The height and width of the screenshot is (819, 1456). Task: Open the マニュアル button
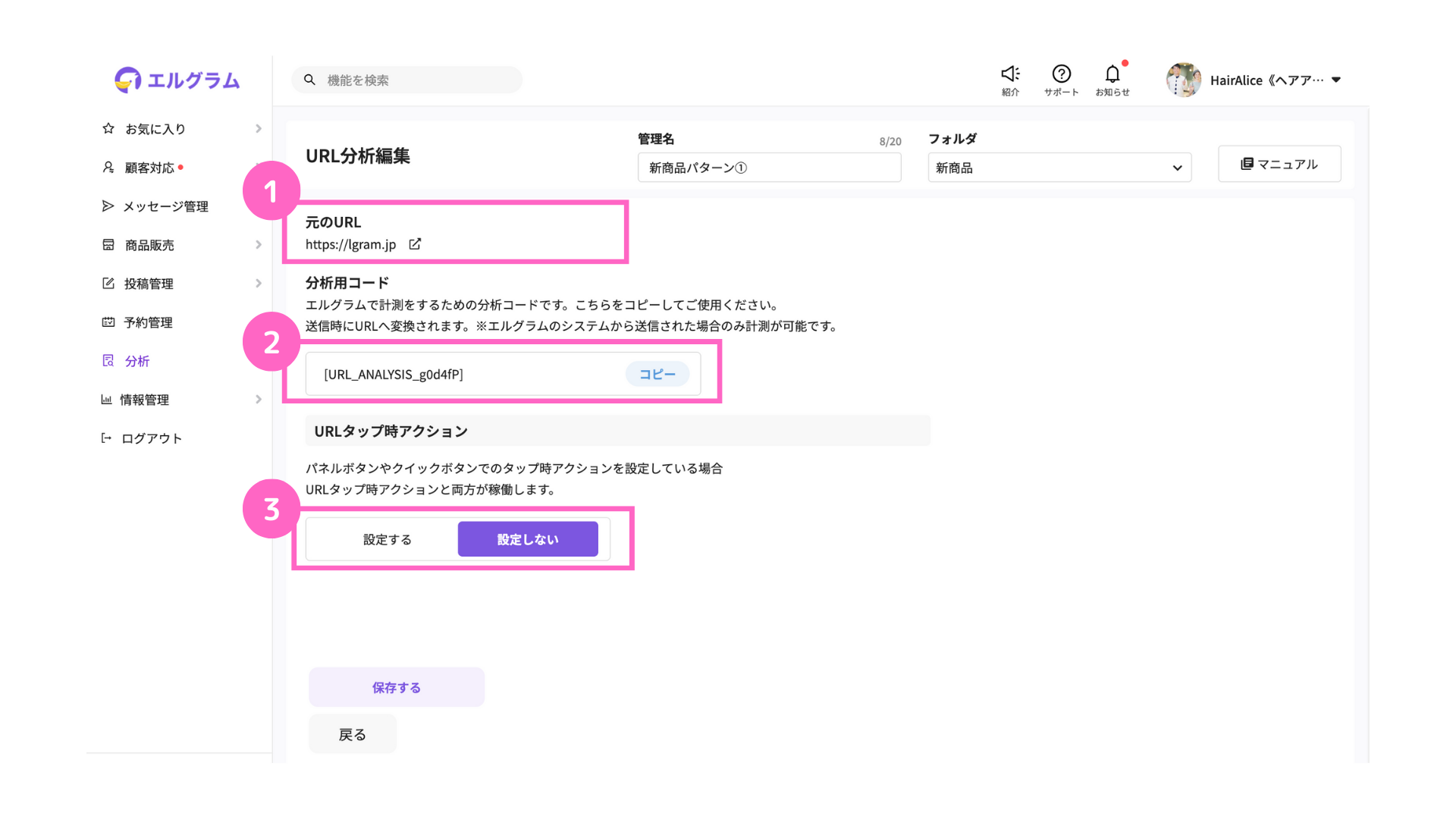(x=1279, y=164)
